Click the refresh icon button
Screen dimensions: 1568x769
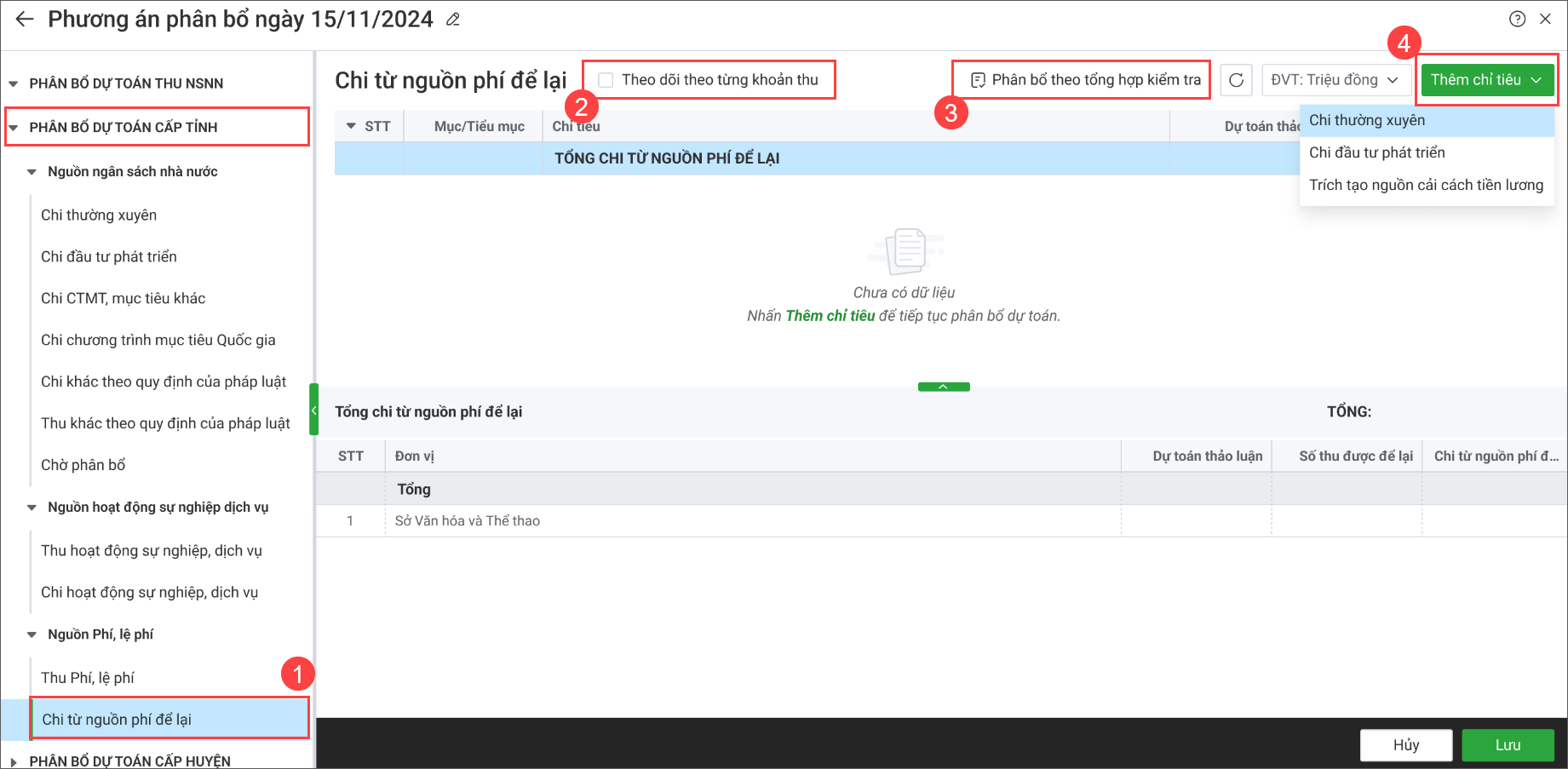pyautogui.click(x=1236, y=80)
